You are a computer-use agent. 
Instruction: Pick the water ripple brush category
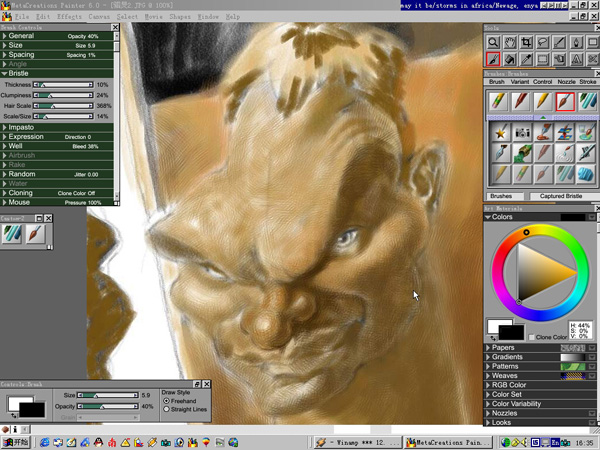pyautogui.click(x=564, y=153)
